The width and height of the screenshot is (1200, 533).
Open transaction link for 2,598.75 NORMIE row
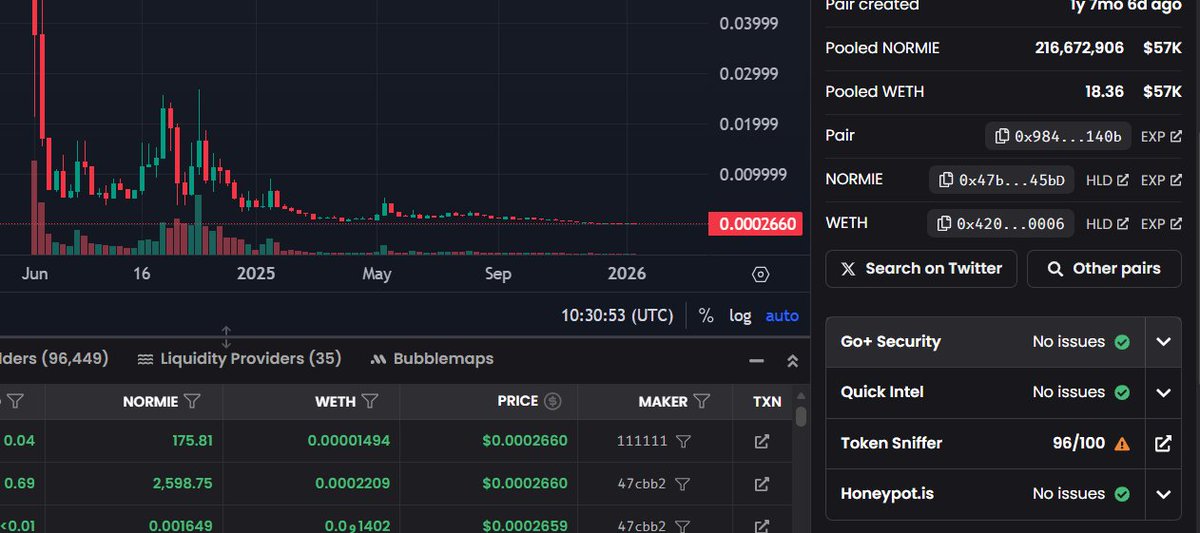coord(761,484)
